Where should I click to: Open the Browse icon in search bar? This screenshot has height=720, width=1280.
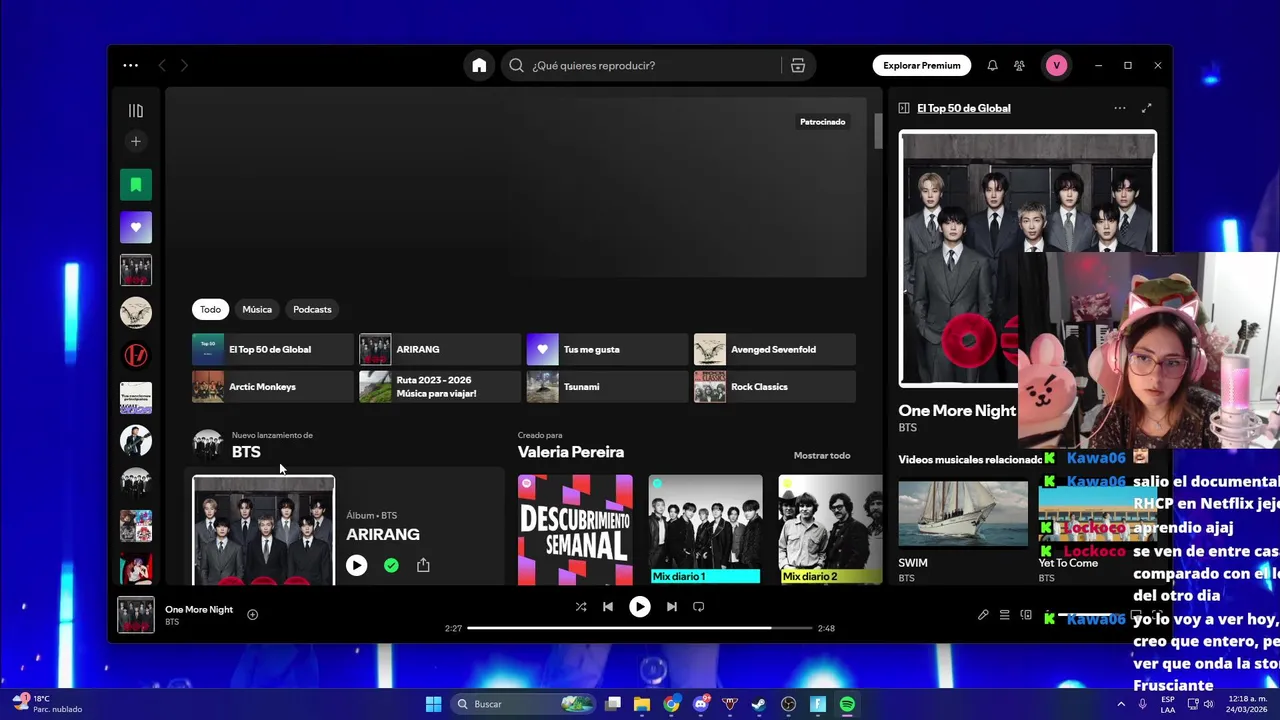(797, 65)
